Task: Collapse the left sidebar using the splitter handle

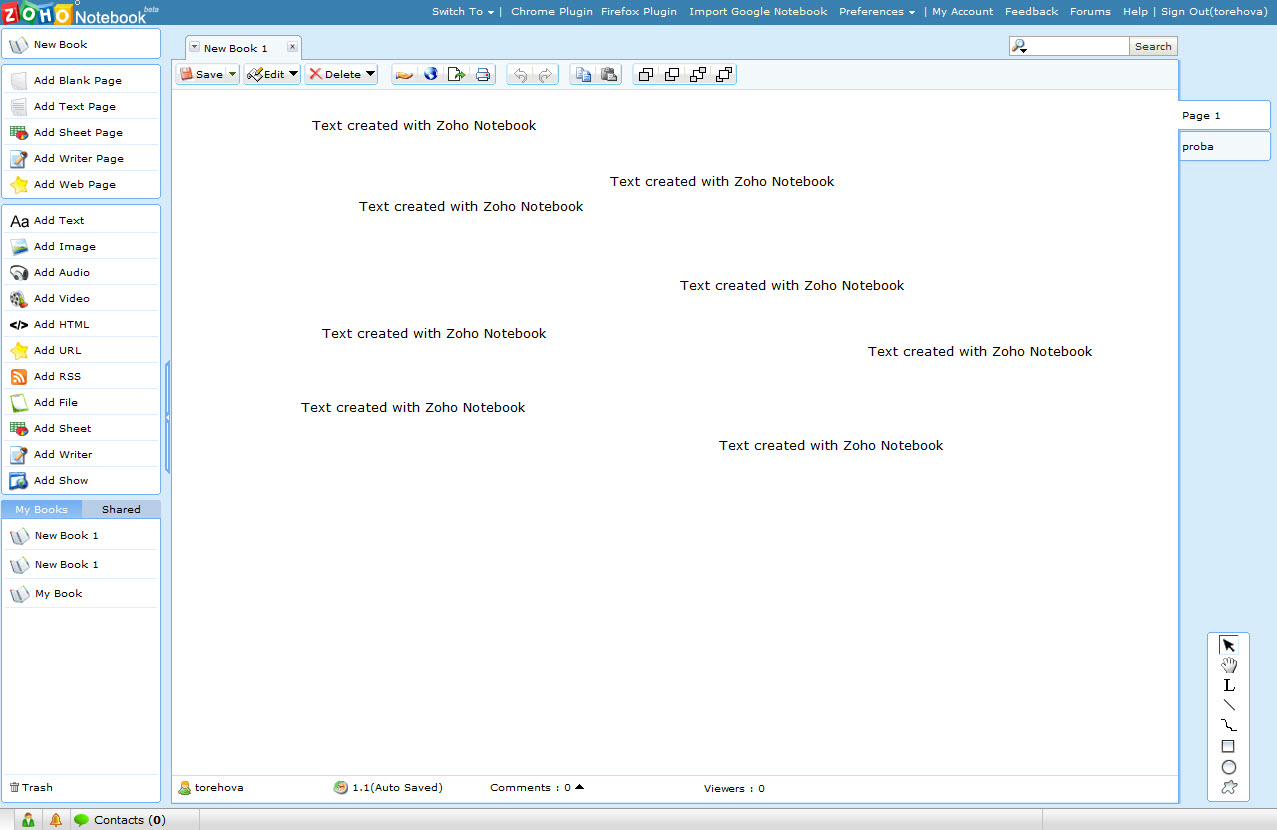Action: point(167,416)
